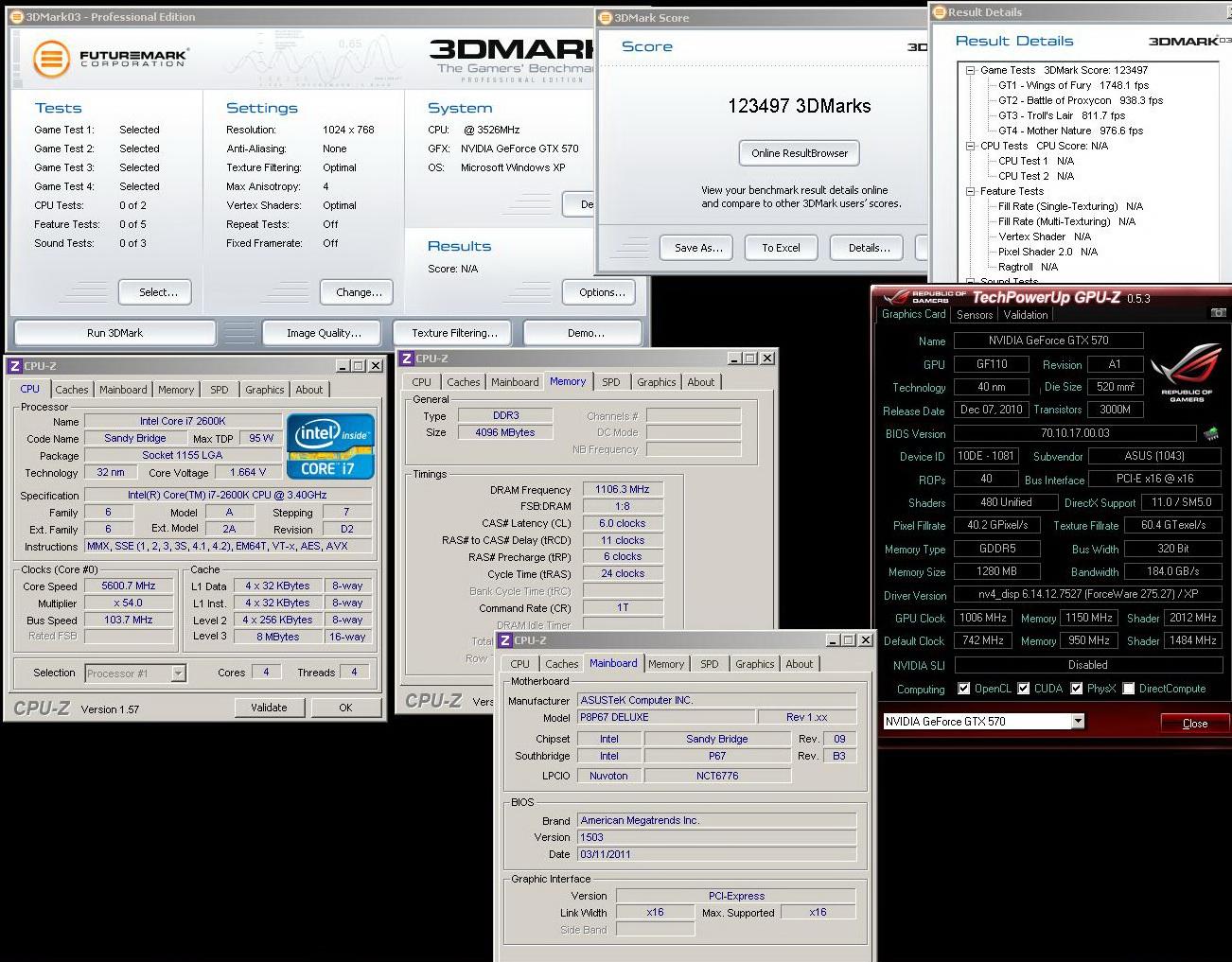The image size is (1232, 962).
Task: Click the Driver Version field in GPU-Z
Action: pyautogui.click(x=1088, y=595)
